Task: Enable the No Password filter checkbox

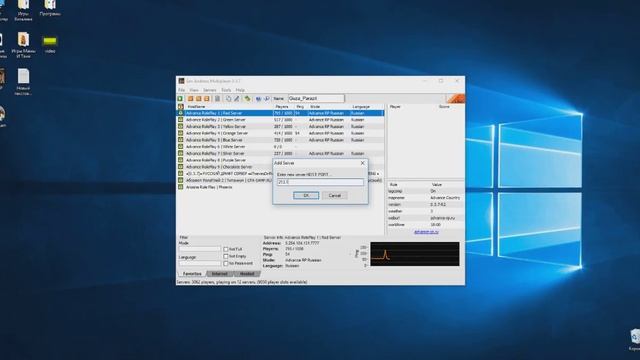Action: click(x=226, y=264)
